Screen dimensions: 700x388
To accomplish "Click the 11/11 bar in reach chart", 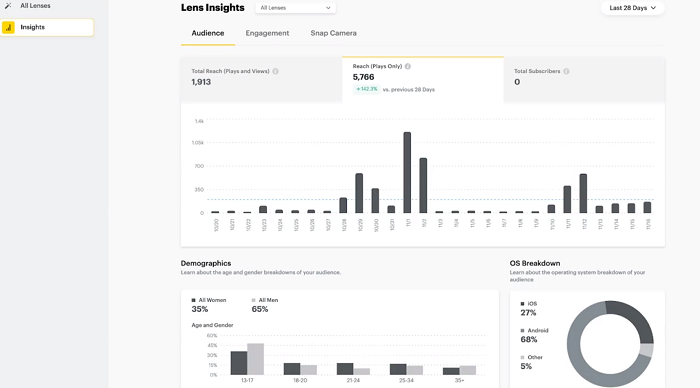I will [567, 199].
